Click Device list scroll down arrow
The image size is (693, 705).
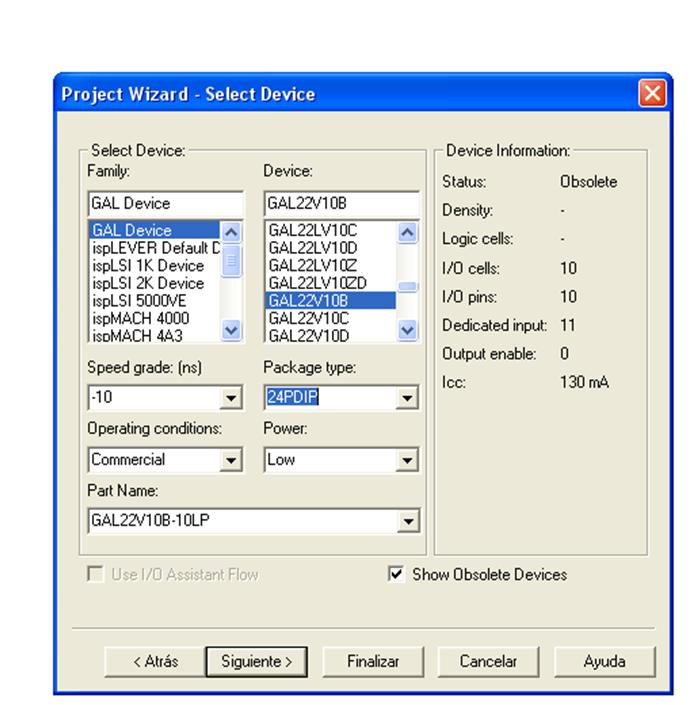[x=407, y=330]
